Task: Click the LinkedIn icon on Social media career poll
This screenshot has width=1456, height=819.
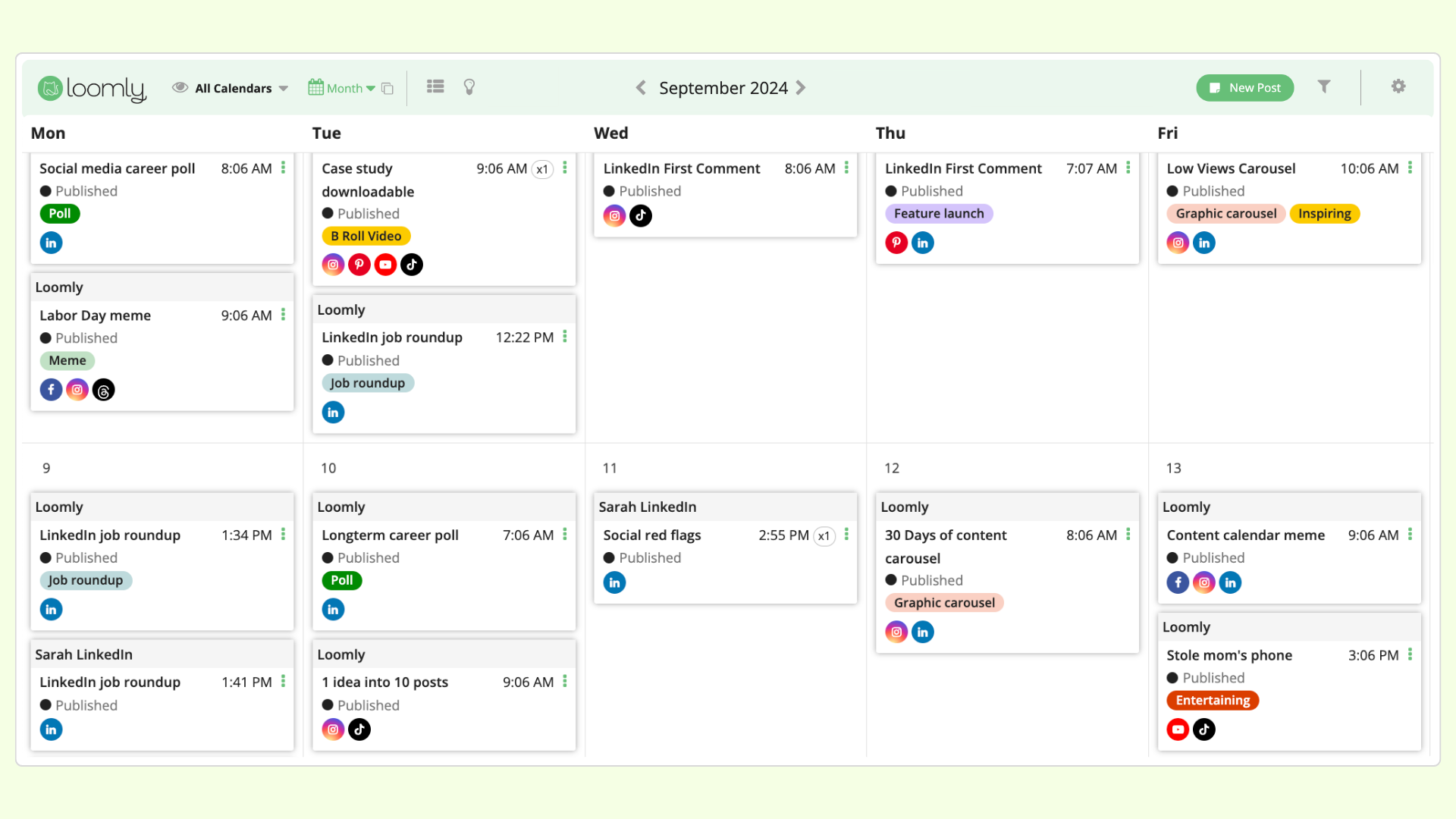Action: point(51,242)
